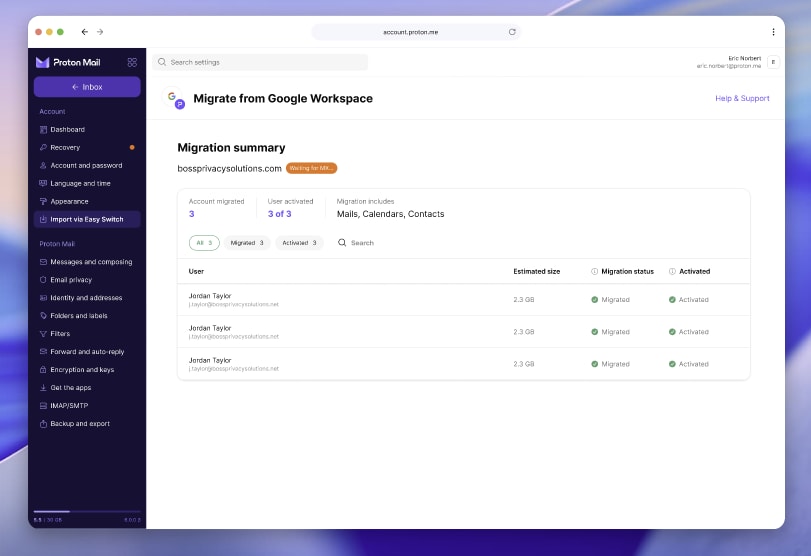Viewport: 811px width, 556px height.
Task: Click the orange Recovery notification dot
Action: point(132,147)
